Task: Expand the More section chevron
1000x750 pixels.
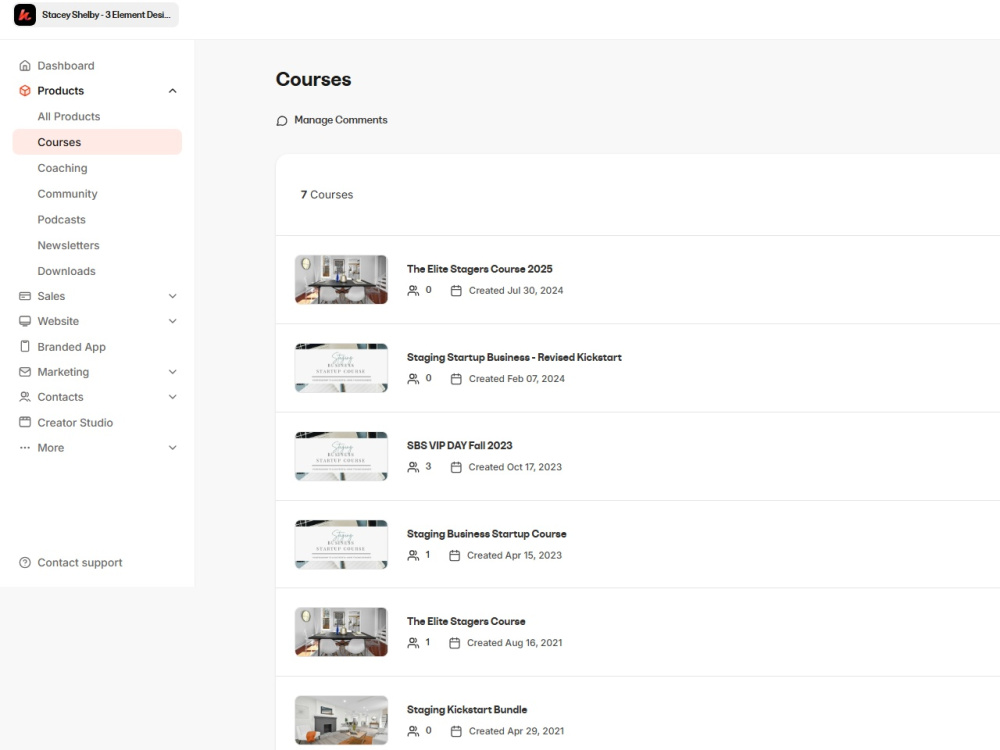Action: coord(172,448)
